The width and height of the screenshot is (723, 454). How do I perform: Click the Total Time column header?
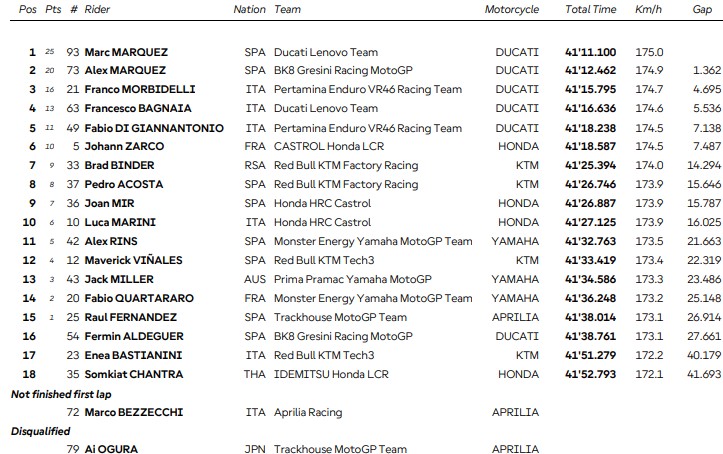tap(590, 10)
